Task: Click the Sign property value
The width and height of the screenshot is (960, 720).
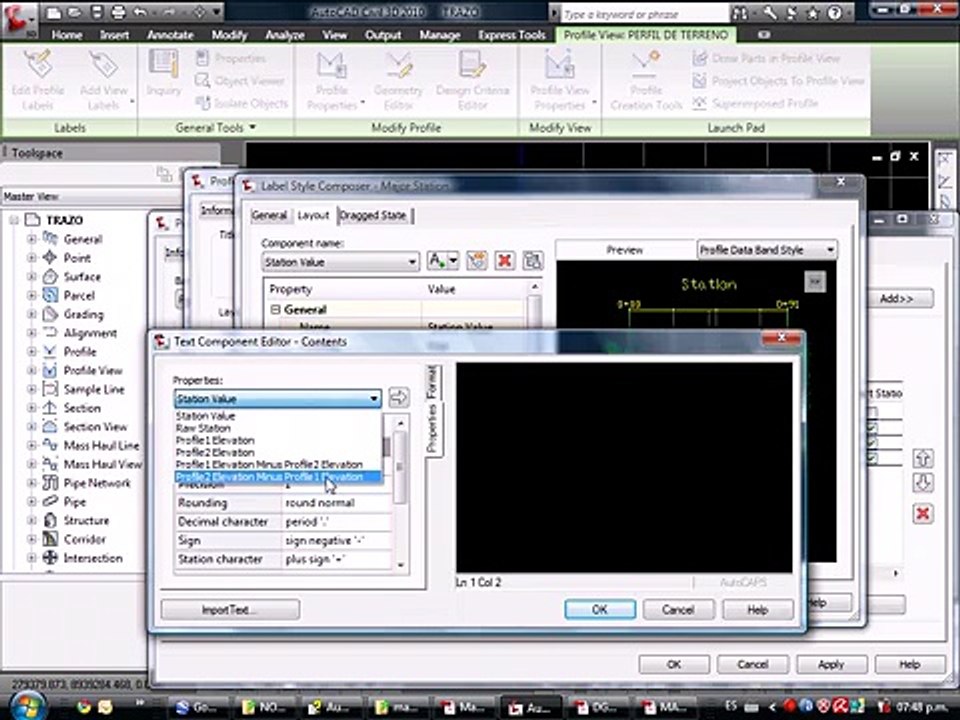Action: (x=336, y=541)
